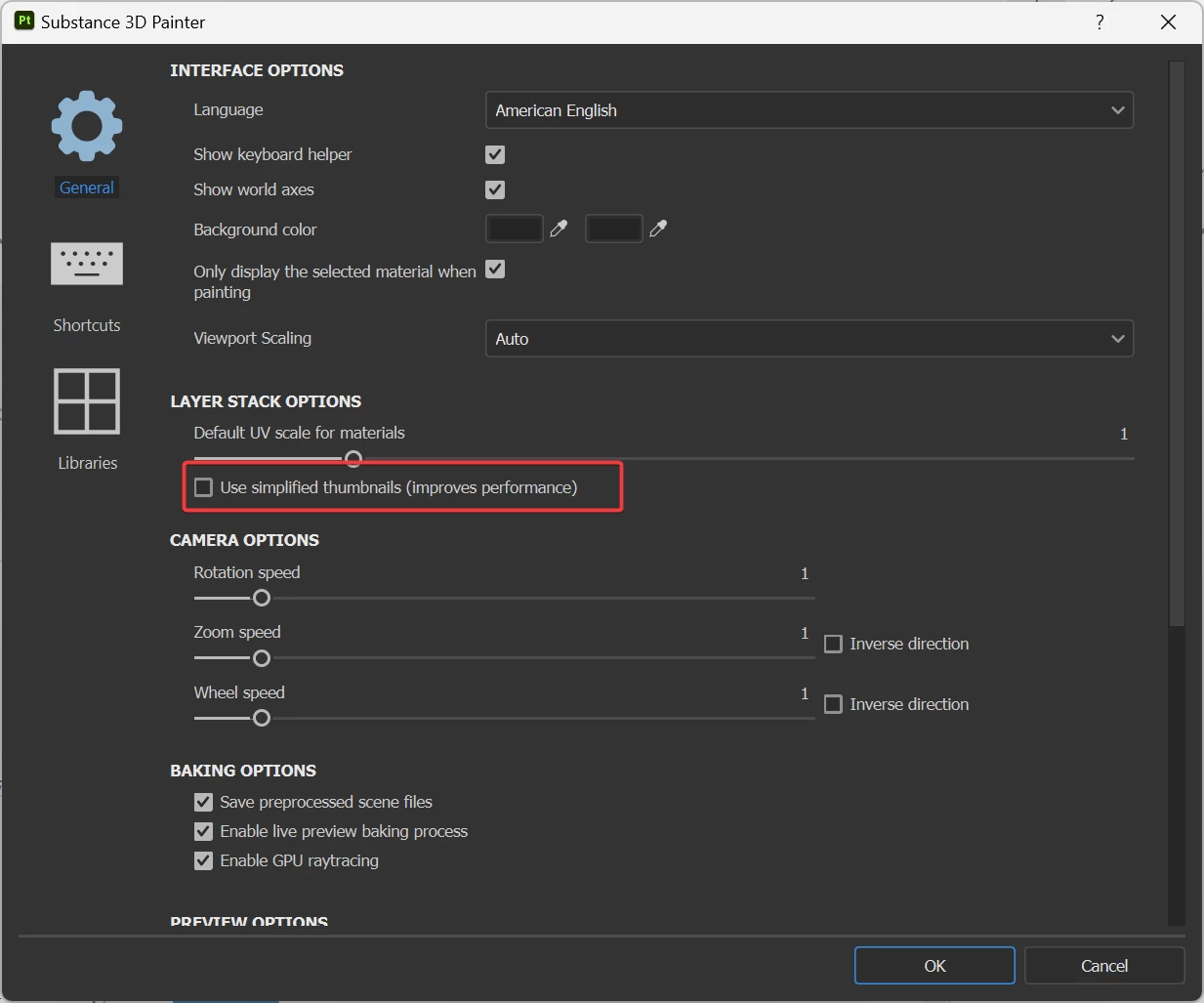The image size is (1204, 1003).
Task: Click the Cancel button
Action: tap(1104, 966)
